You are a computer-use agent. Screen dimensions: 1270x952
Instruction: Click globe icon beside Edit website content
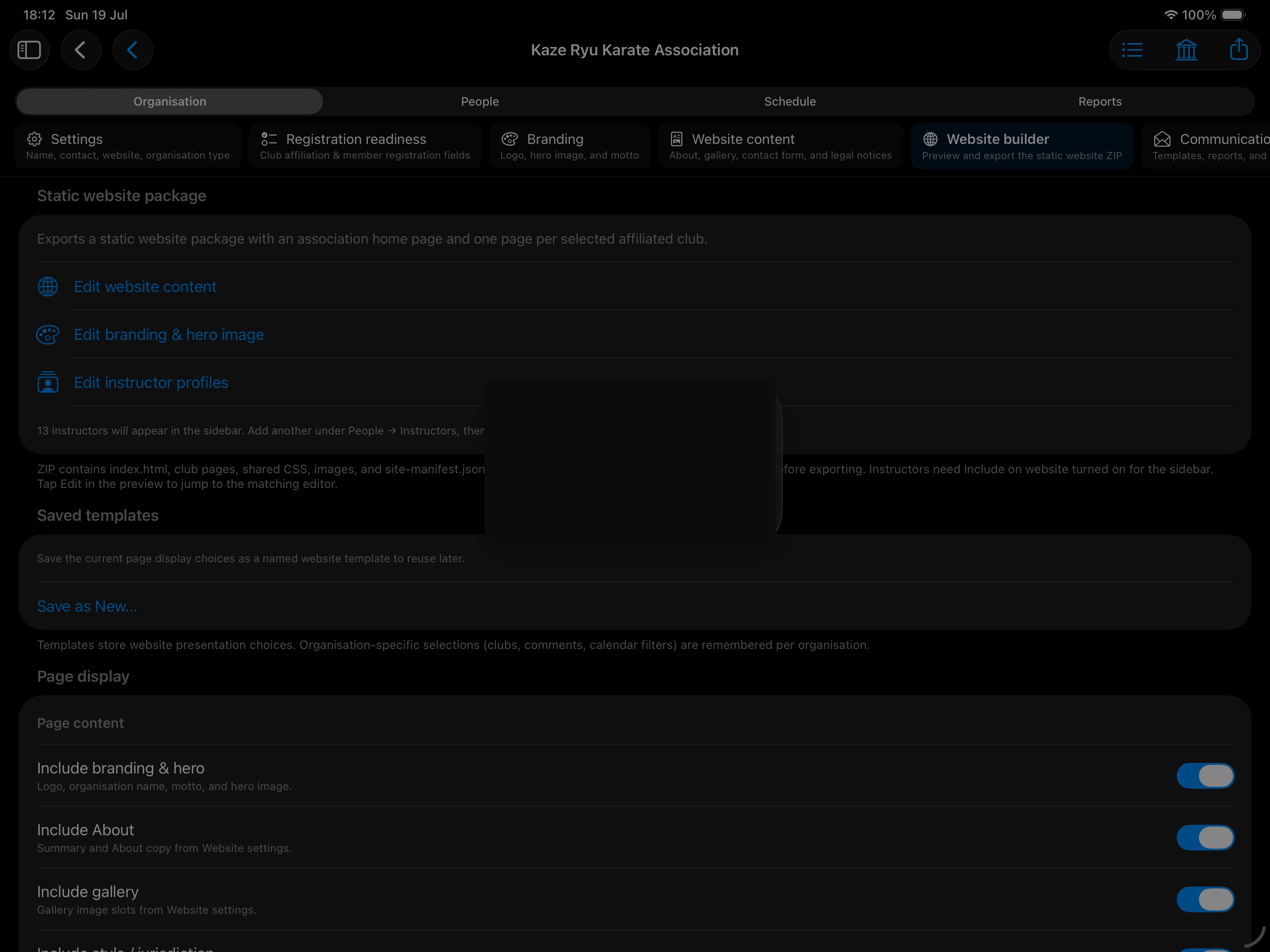click(48, 286)
